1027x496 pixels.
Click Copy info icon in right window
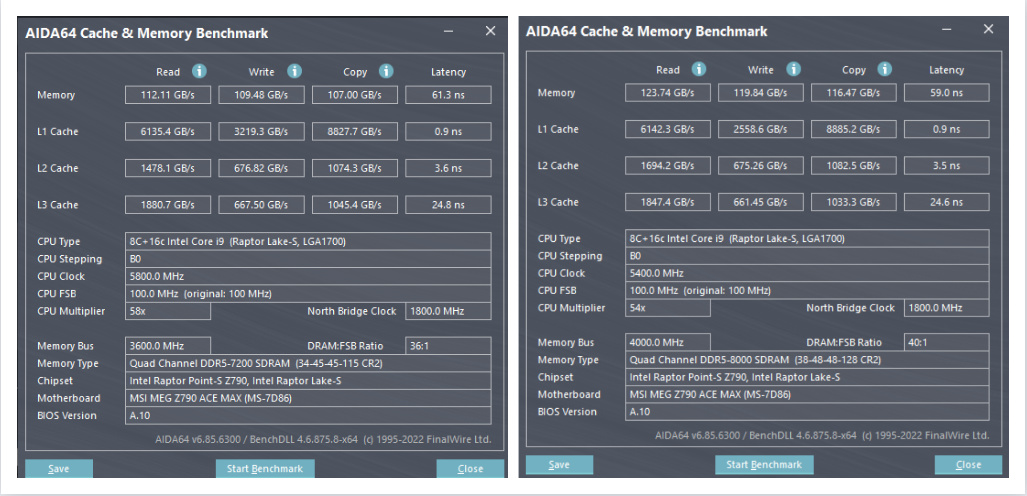point(885,69)
